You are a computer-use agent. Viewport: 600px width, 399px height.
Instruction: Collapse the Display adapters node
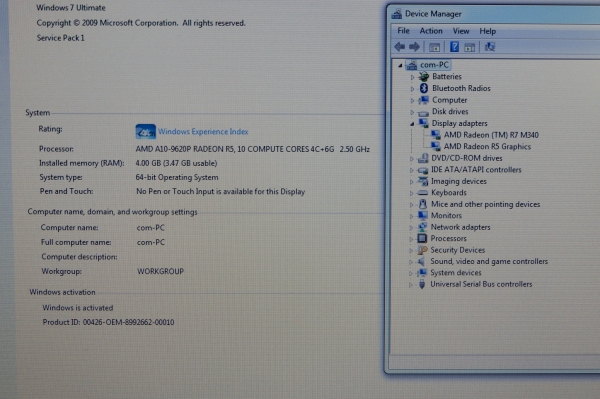pos(412,124)
